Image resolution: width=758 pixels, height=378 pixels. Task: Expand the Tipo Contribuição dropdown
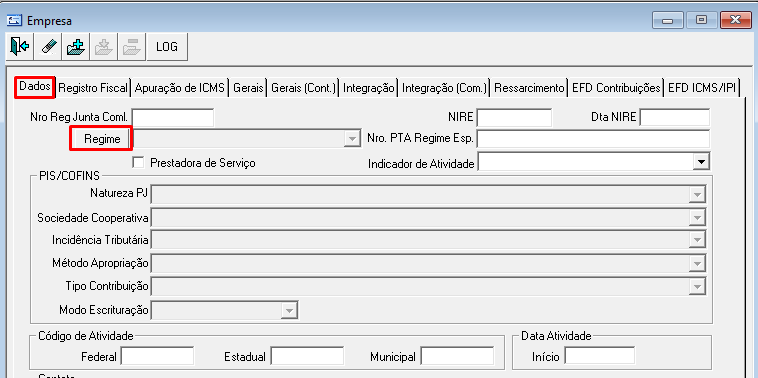[697, 286]
